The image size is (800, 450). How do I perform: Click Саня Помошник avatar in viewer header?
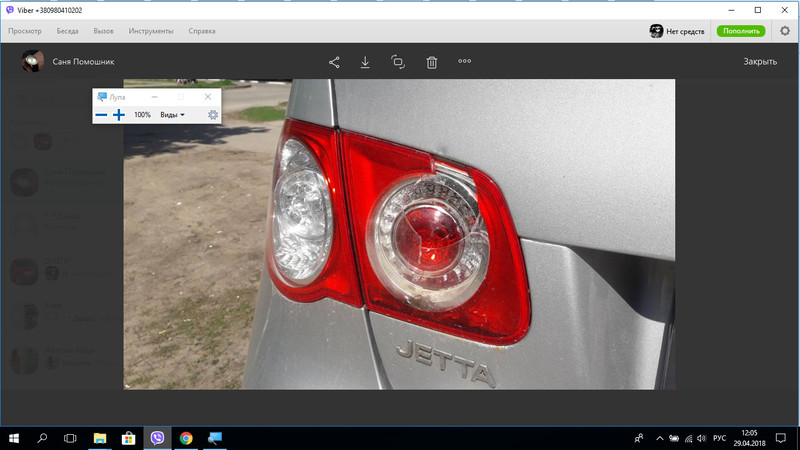32,61
